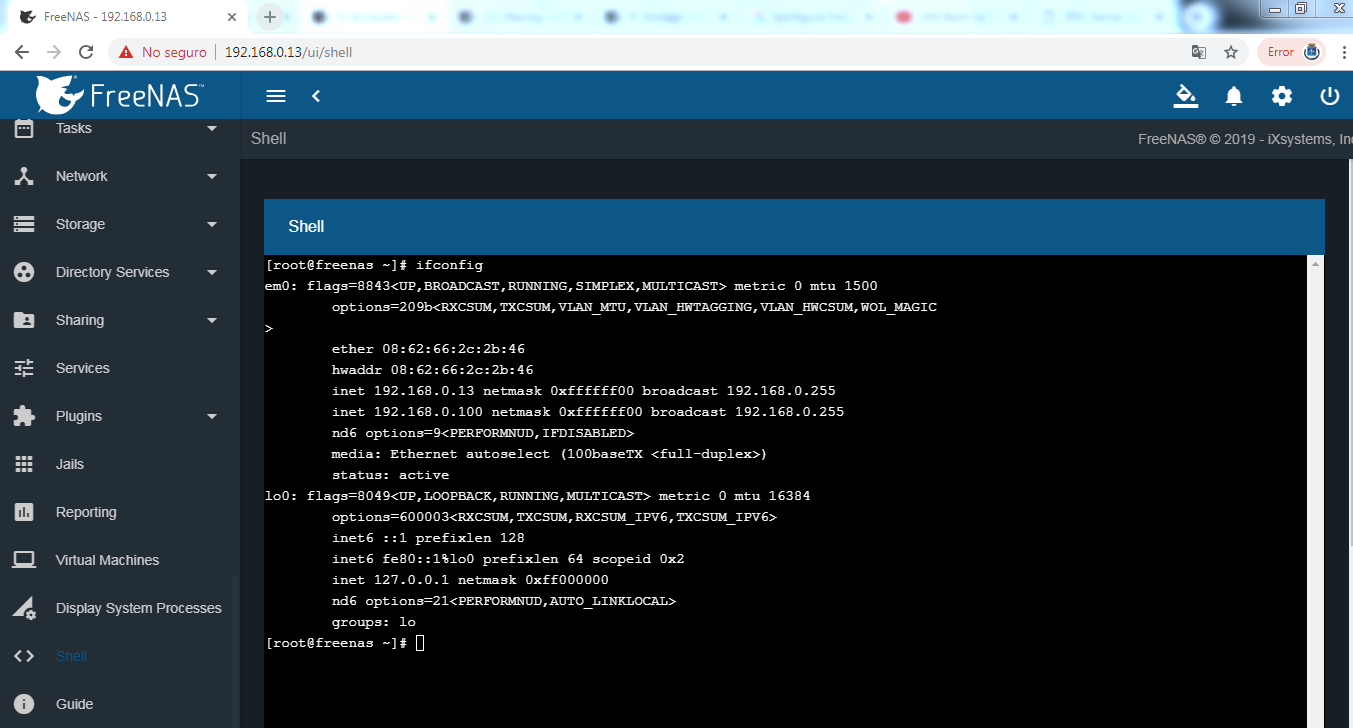Select the FreeNAS - 192.168.0.13 tab
Image resolution: width=1353 pixels, height=728 pixels.
(126, 17)
